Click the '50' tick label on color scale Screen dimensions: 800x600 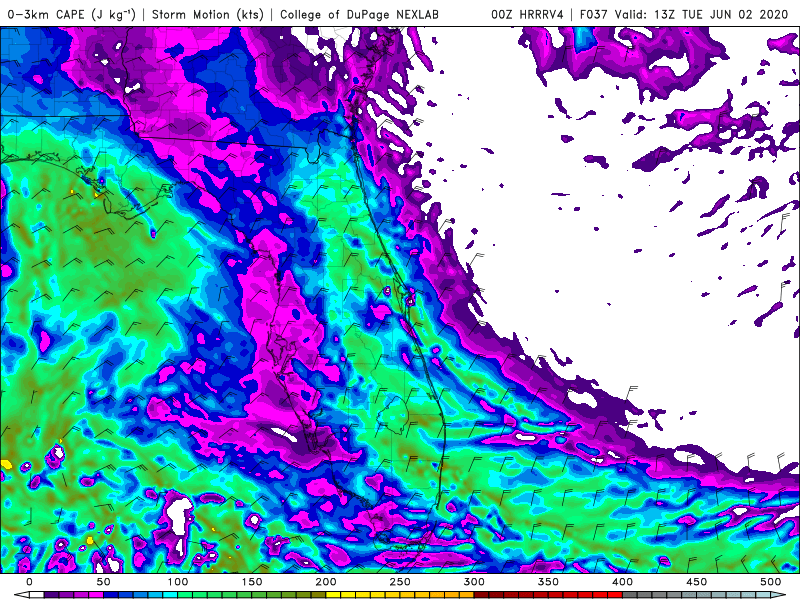[104, 582]
